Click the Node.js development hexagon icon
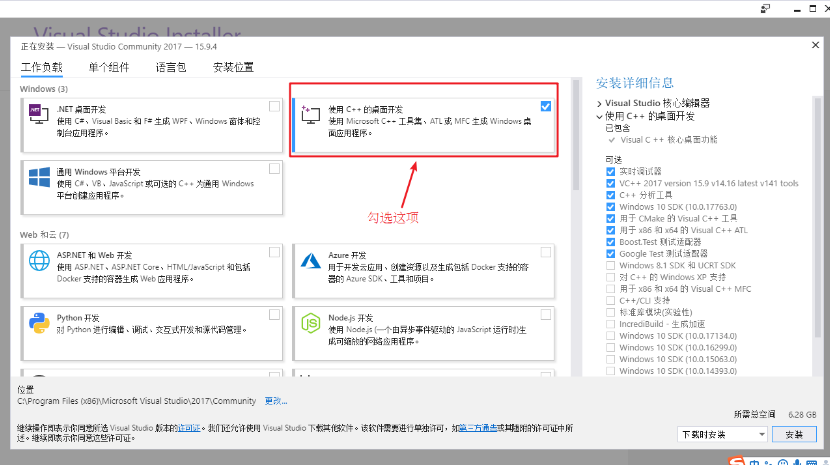This screenshot has height=465, width=830. pyautogui.click(x=311, y=323)
